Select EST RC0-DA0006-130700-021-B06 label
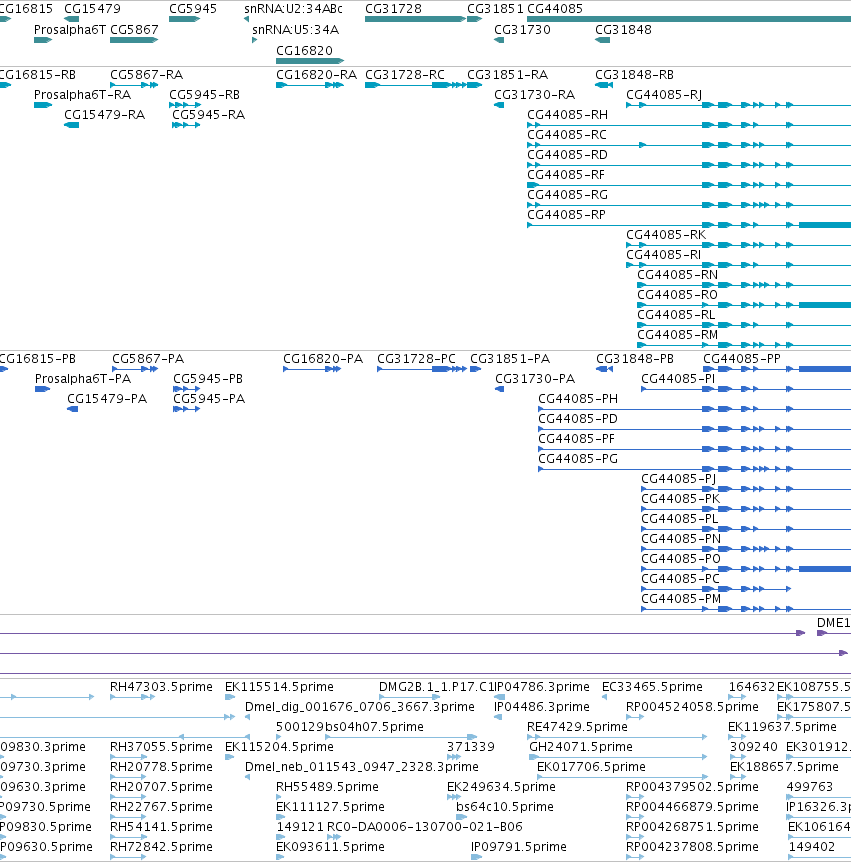This screenshot has width=851, height=862. point(424,827)
